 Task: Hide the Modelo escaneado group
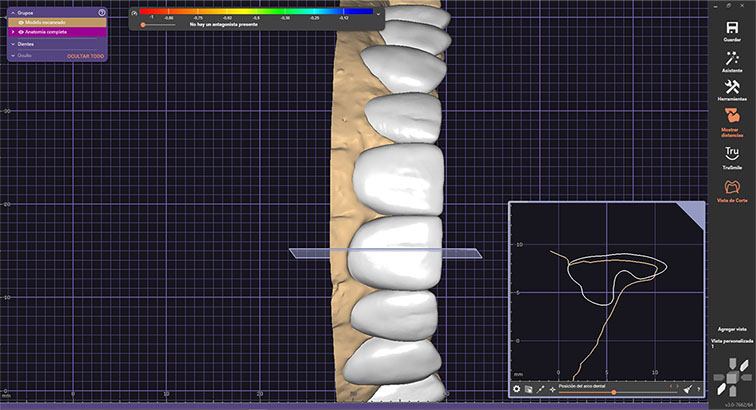click(20, 21)
